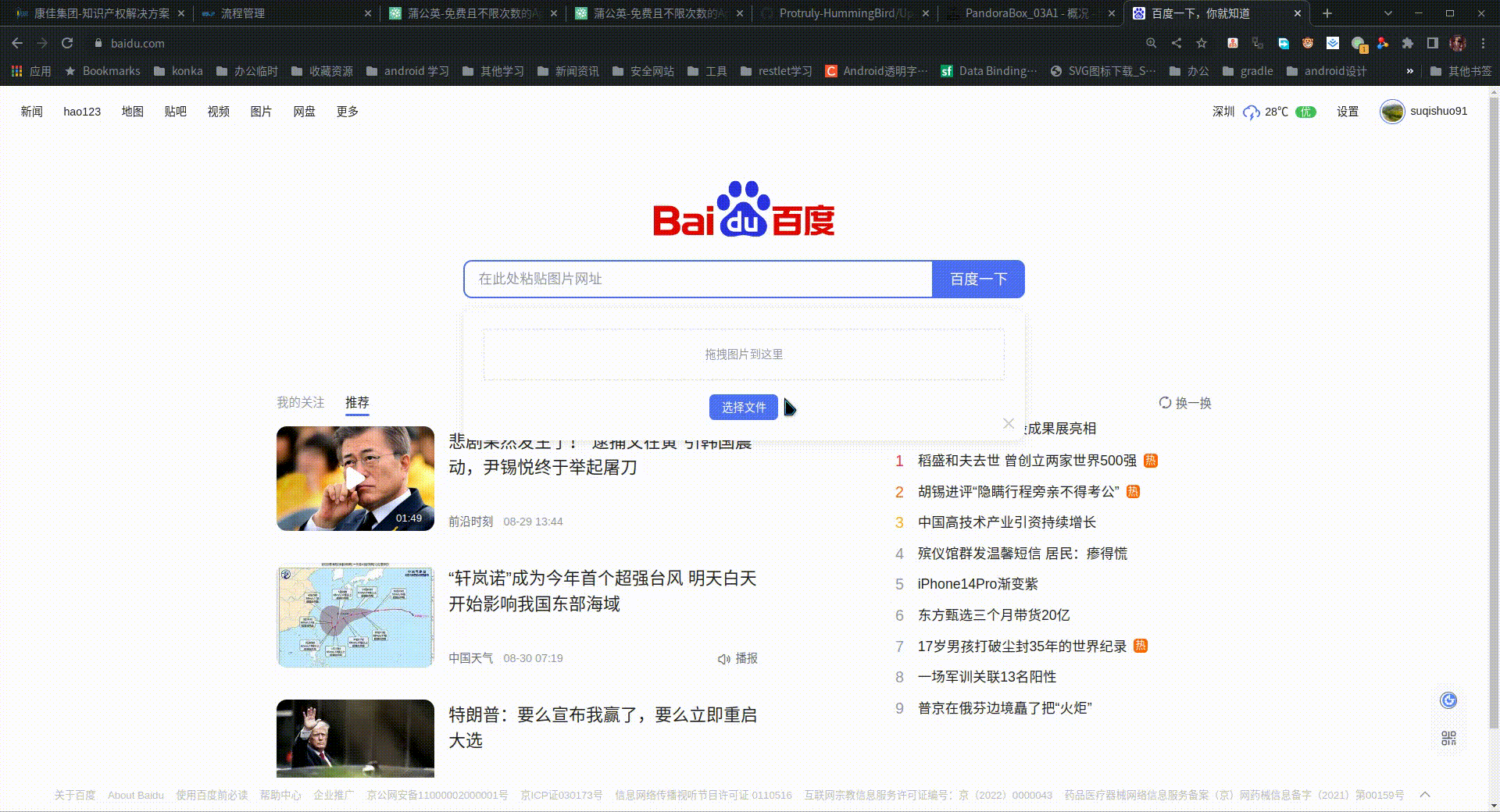Open the 新闻 link in Baidu nav
The image size is (1500, 812).
point(31,112)
